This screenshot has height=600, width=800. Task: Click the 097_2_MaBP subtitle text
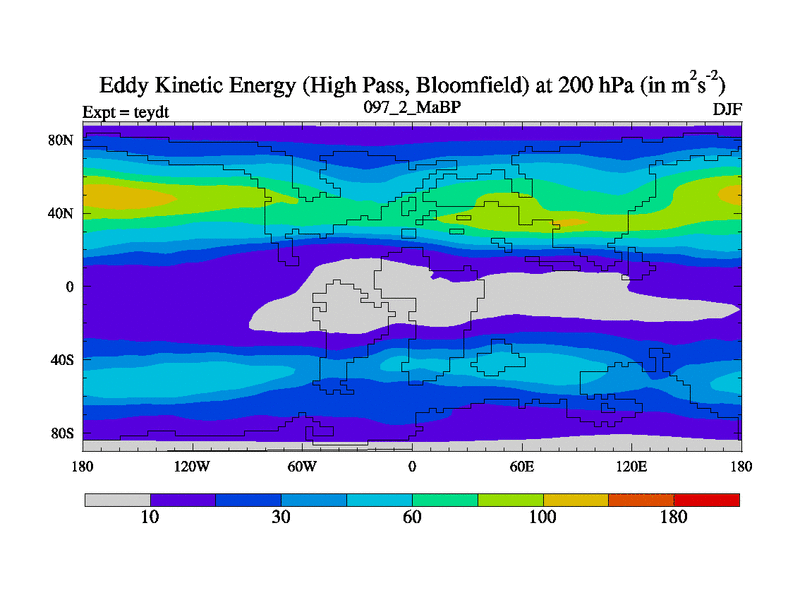click(410, 106)
